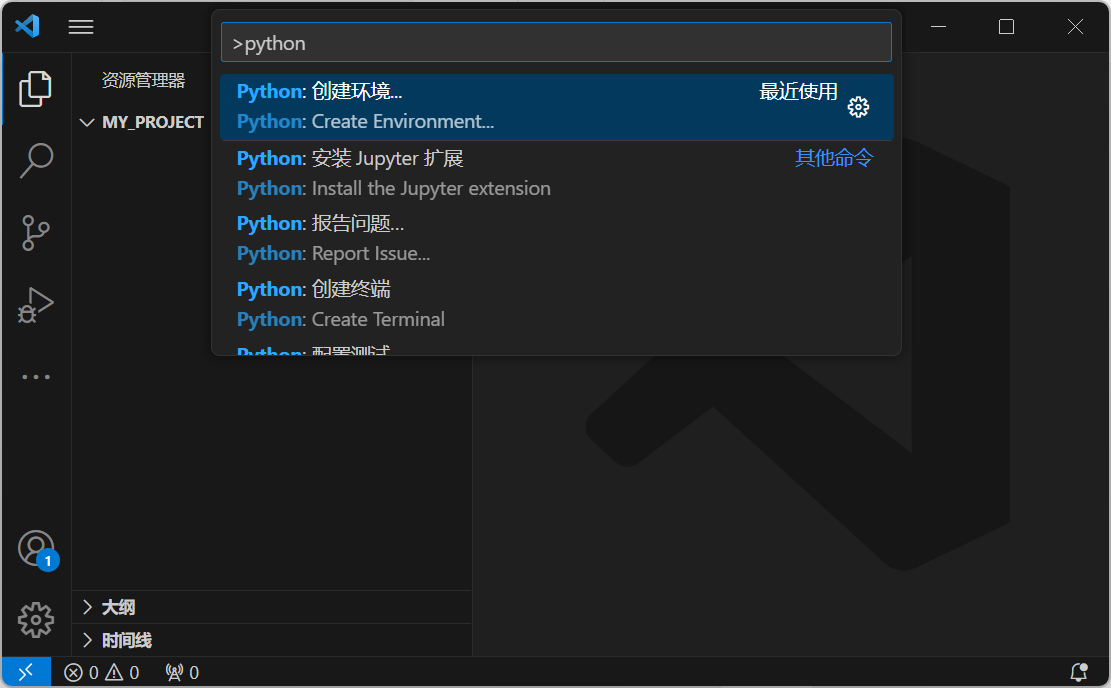
Task: Open the hamburger application menu
Action: pyautogui.click(x=81, y=27)
